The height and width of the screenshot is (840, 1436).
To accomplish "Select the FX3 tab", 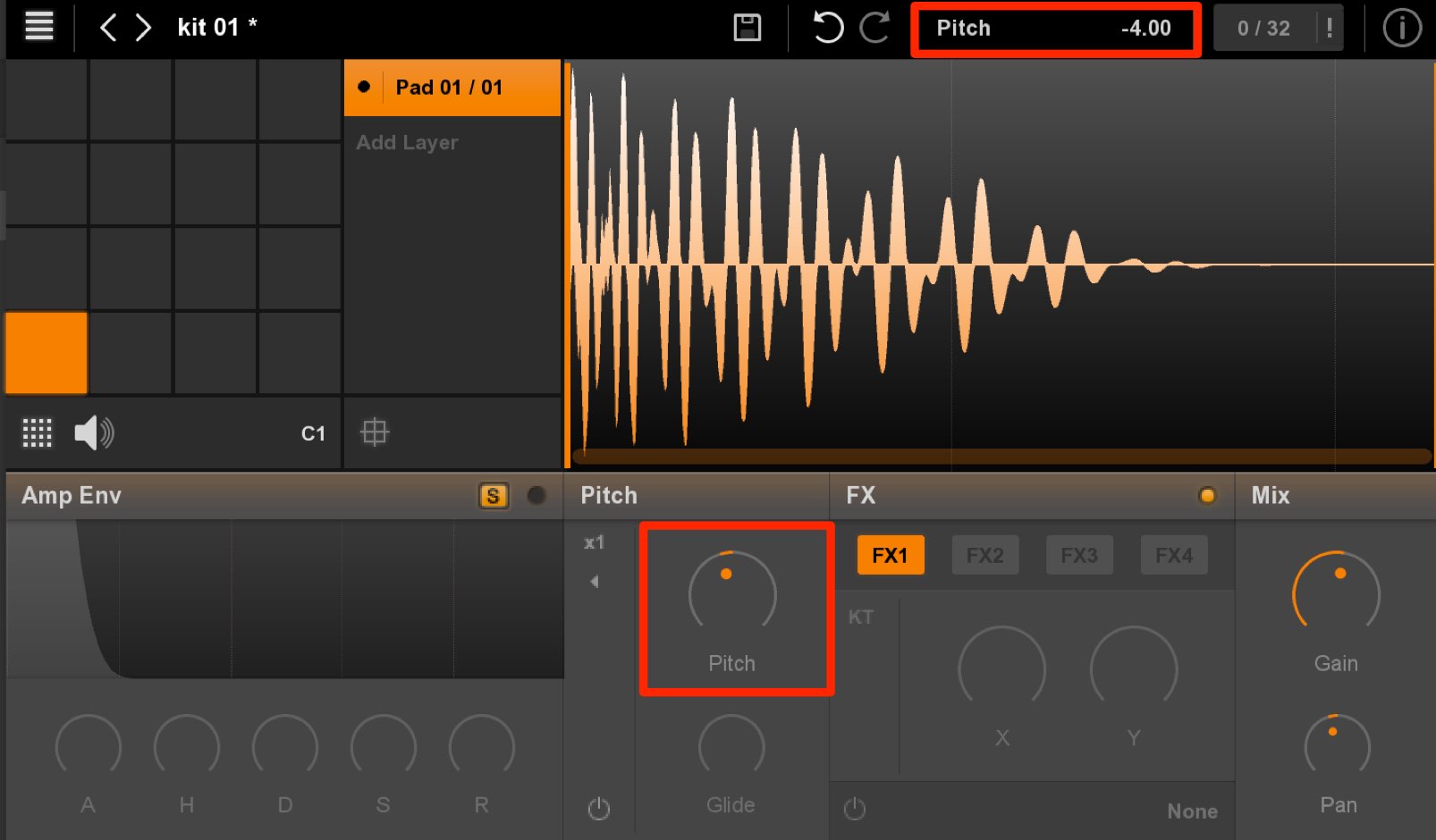I will click(1079, 555).
